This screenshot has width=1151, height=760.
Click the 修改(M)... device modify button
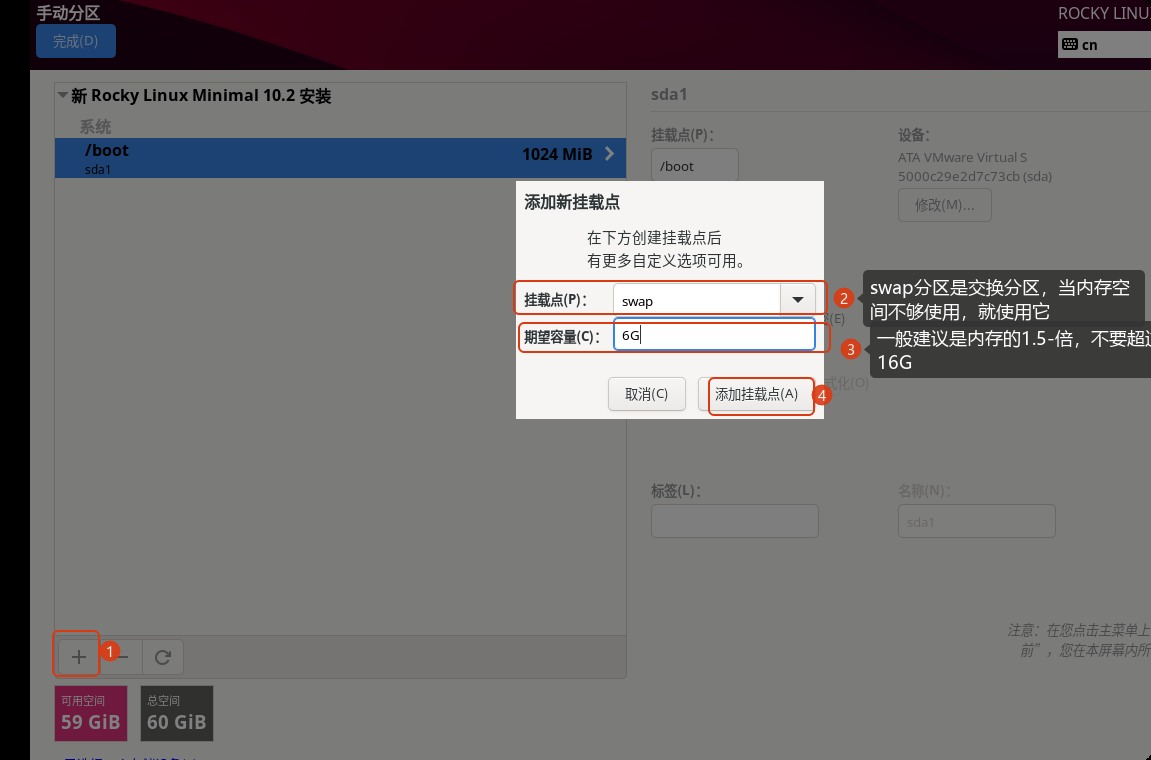point(945,205)
